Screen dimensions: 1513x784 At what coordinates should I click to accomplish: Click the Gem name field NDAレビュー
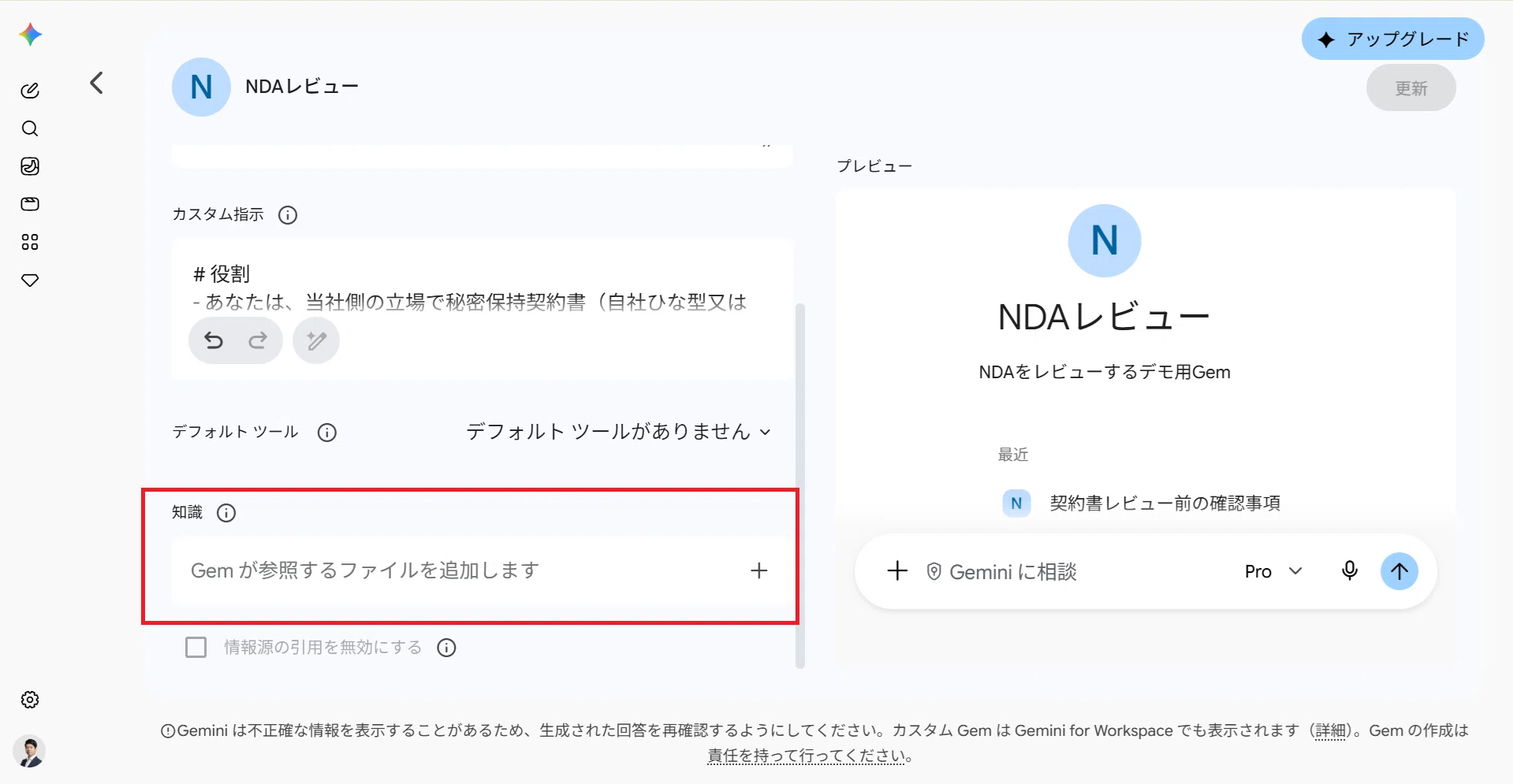302,87
